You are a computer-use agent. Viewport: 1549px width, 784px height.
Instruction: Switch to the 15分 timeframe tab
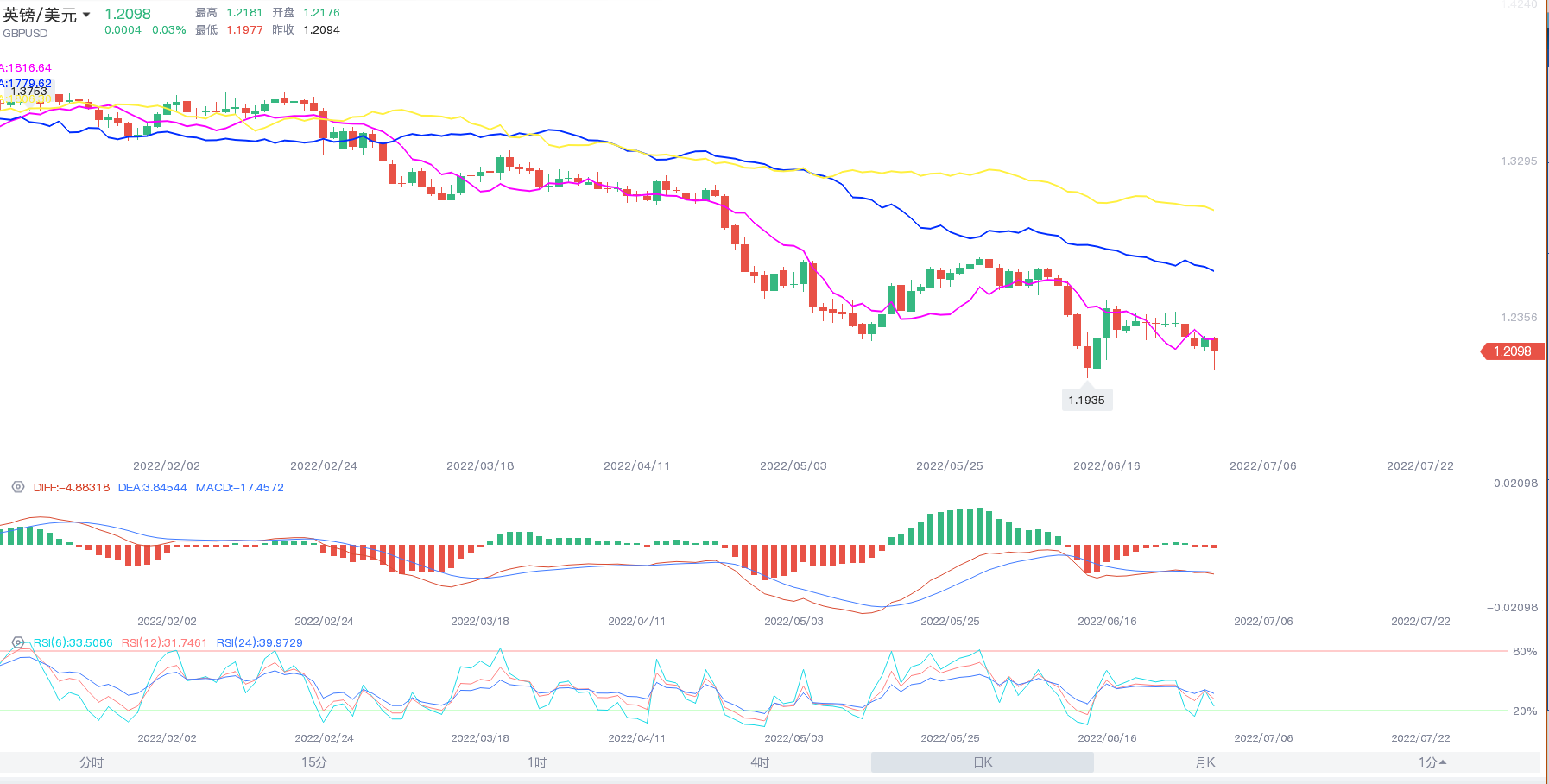pos(314,762)
